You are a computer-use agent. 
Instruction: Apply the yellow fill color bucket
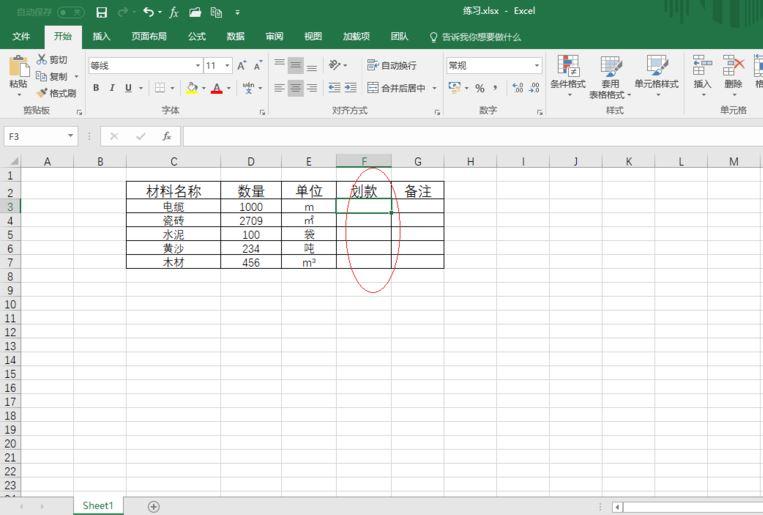click(x=192, y=88)
